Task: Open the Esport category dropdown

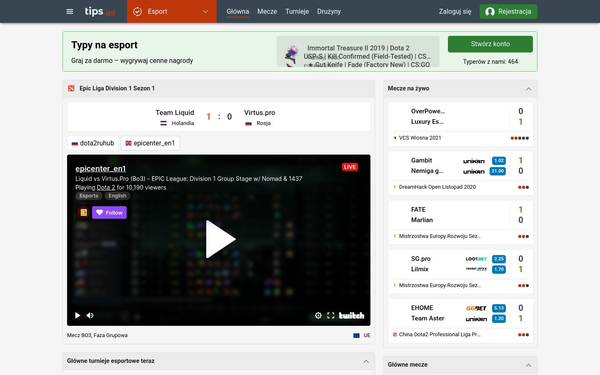Action: pyautogui.click(x=172, y=11)
